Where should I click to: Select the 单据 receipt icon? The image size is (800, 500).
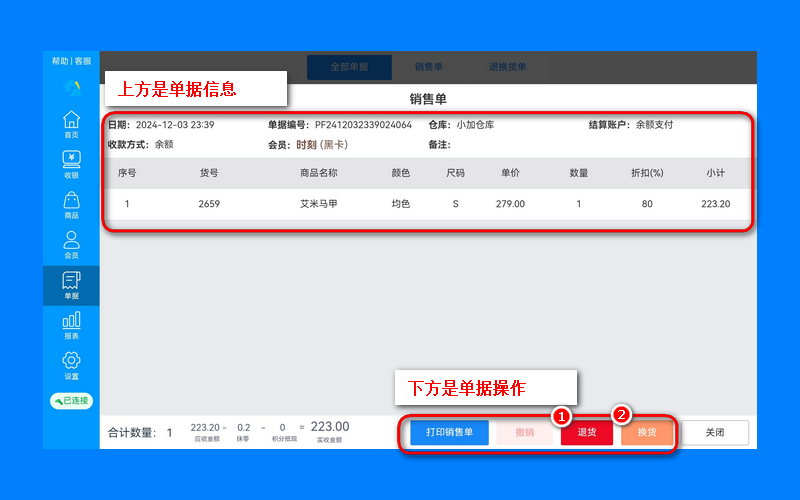tap(71, 285)
